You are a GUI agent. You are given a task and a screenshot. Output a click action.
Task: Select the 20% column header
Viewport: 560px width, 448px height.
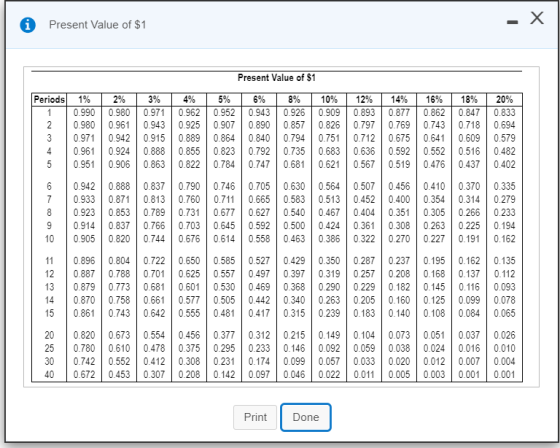click(504, 100)
